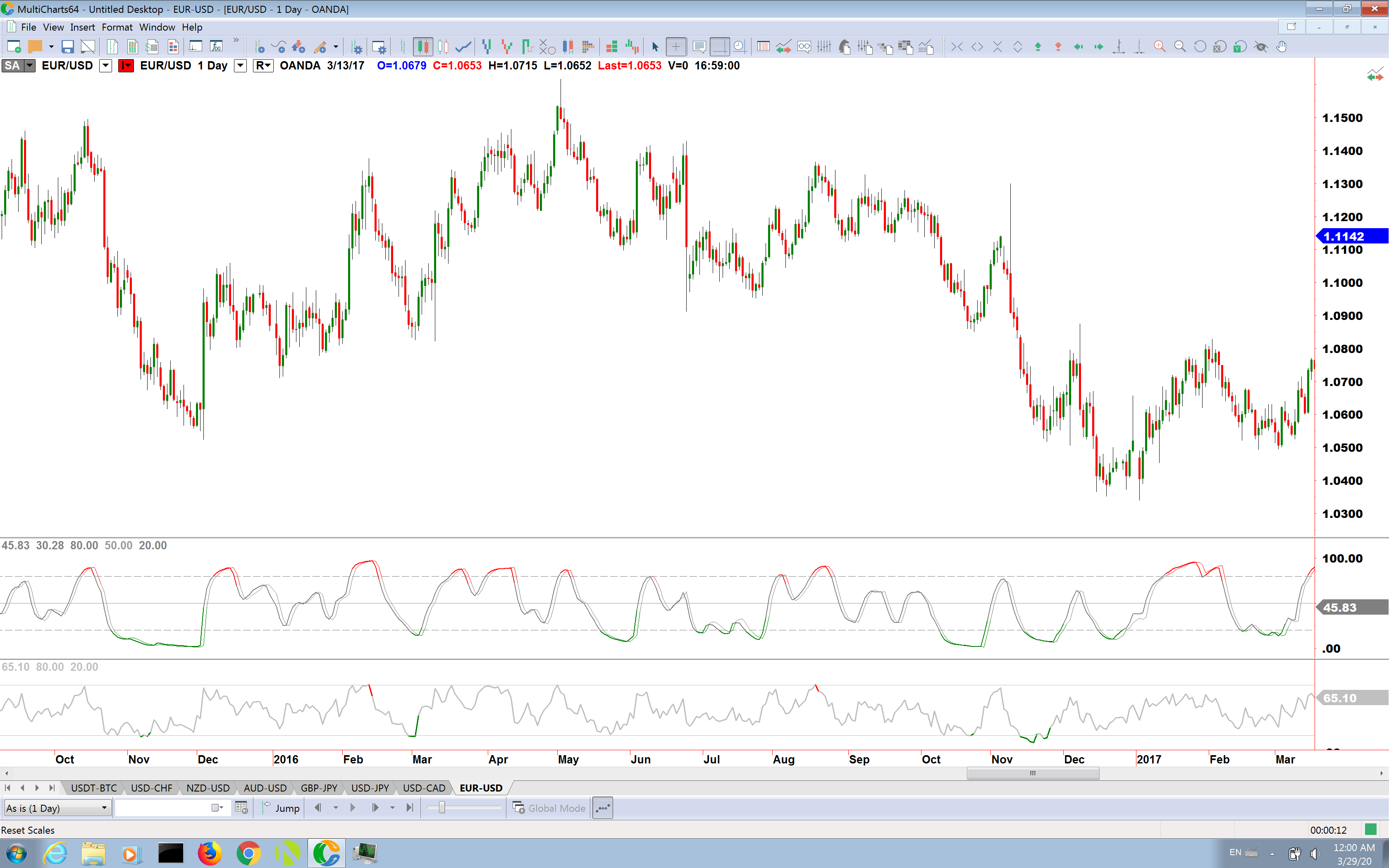Viewport: 1389px width, 868px height.
Task: Select the Kagi step chart icon
Action: 527,46
